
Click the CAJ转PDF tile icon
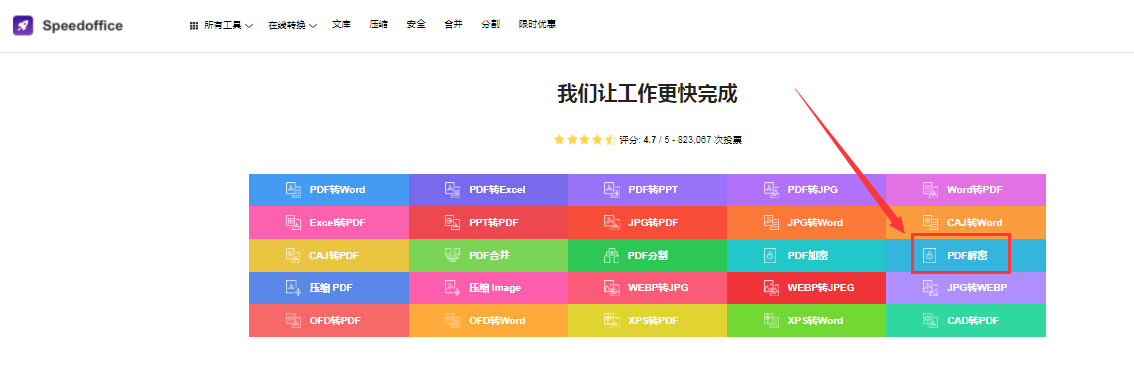tap(293, 255)
